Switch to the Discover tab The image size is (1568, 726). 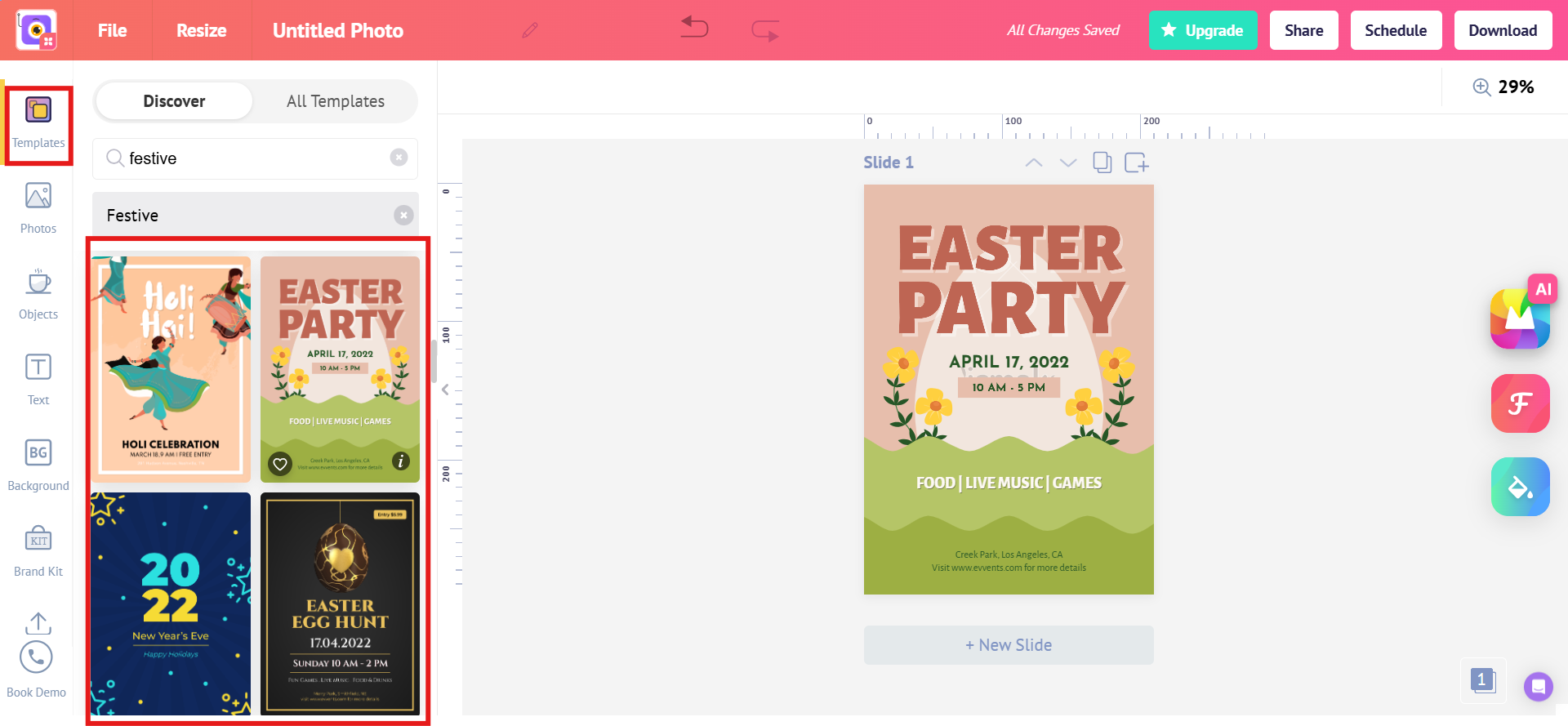[x=174, y=101]
